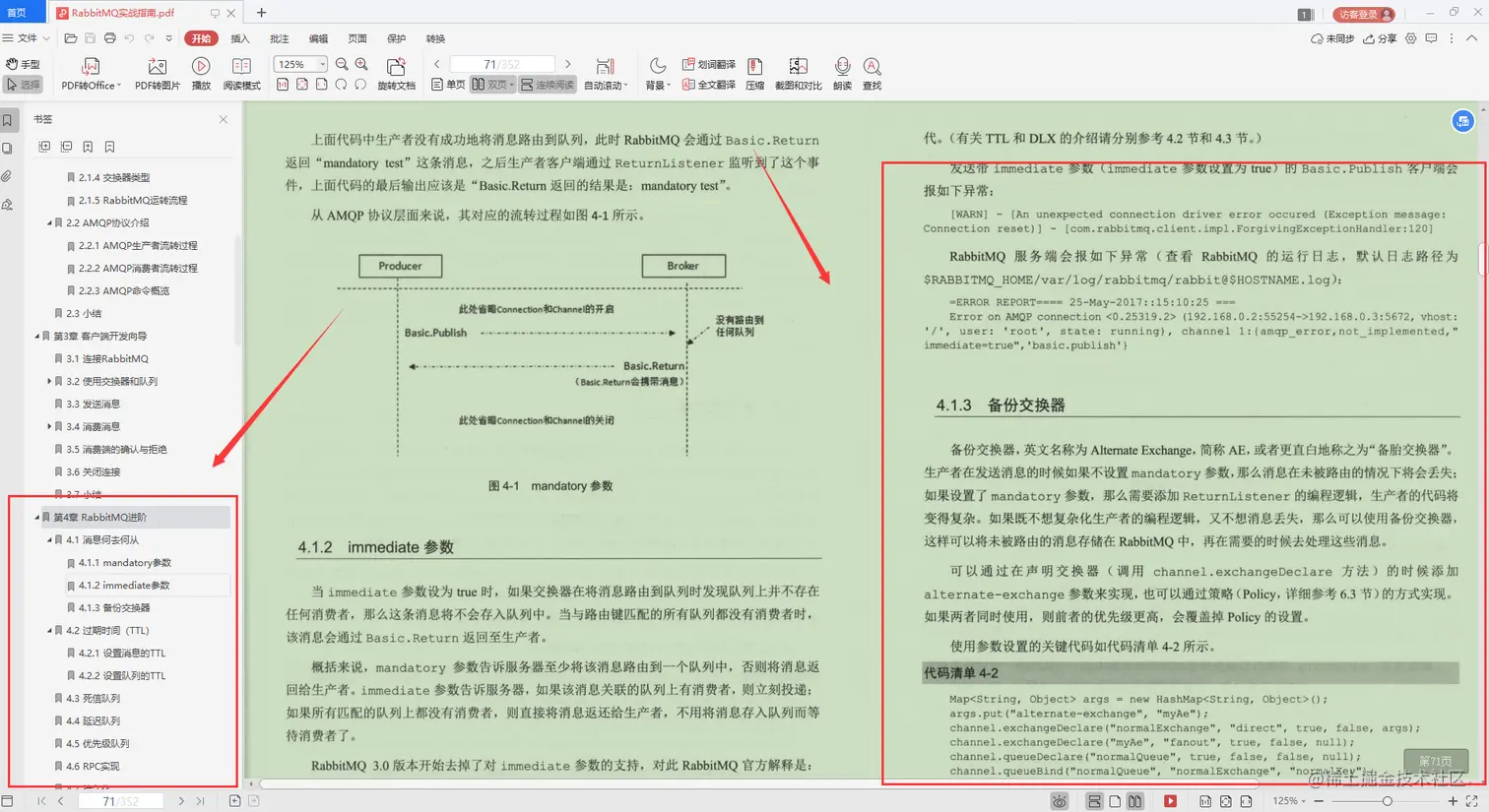The width and height of the screenshot is (1489, 812).
Task: Rotate the document with 旋转文档
Action: point(397,73)
